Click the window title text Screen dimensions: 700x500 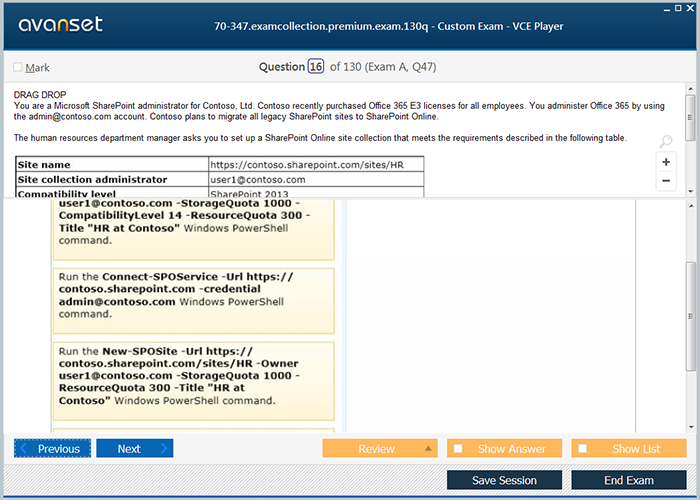388,26
